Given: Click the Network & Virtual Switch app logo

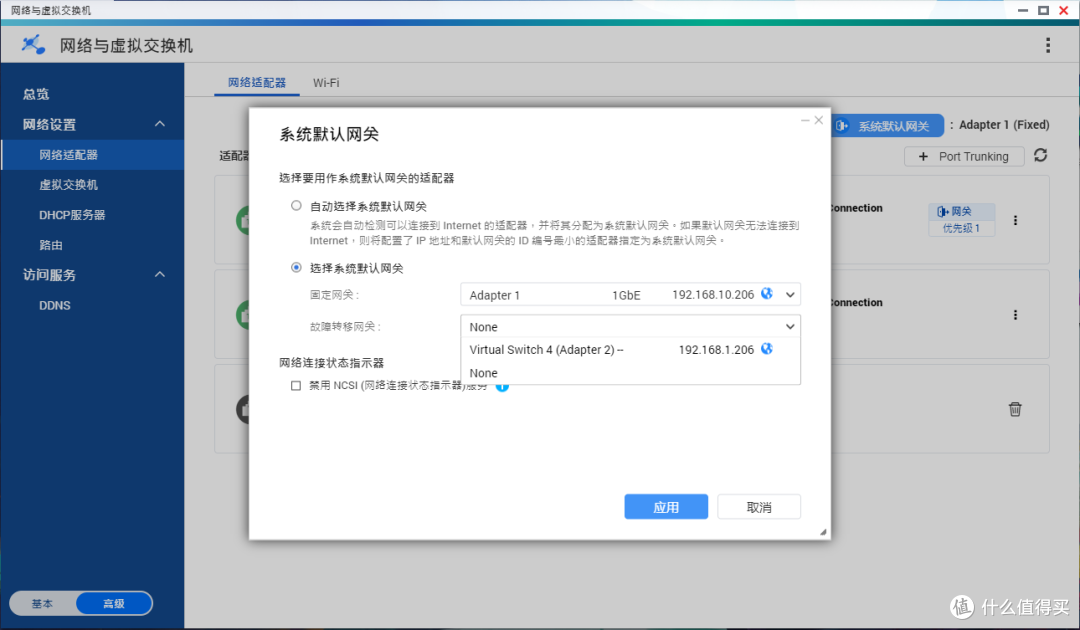Looking at the screenshot, I should coord(33,45).
